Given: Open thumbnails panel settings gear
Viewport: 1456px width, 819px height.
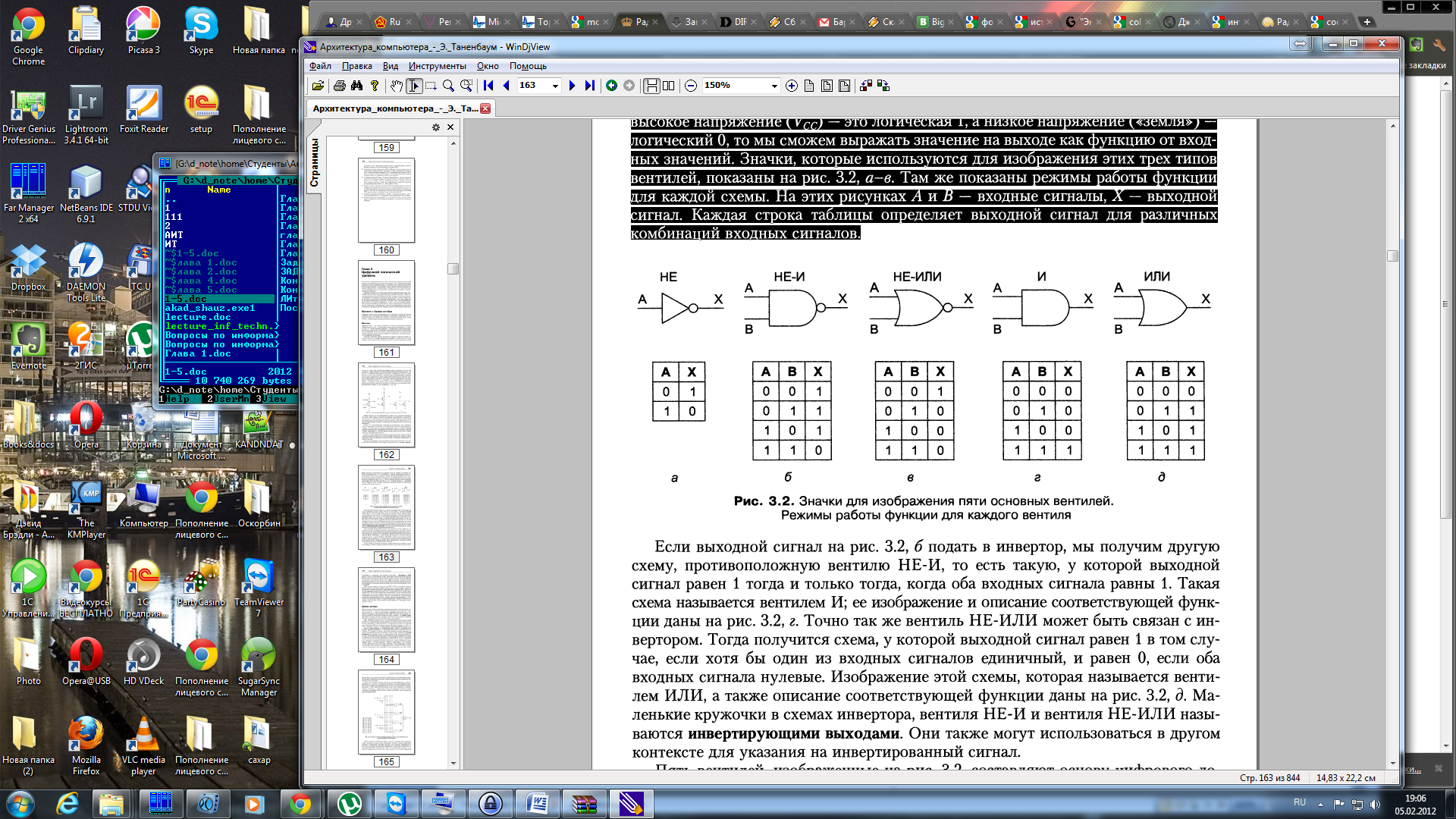Looking at the screenshot, I should click(x=436, y=127).
